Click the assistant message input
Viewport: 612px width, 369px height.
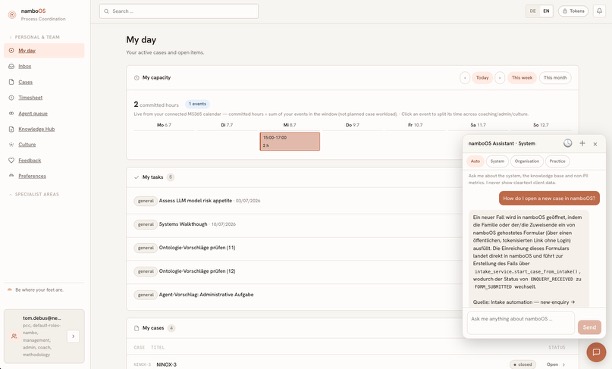(x=521, y=323)
